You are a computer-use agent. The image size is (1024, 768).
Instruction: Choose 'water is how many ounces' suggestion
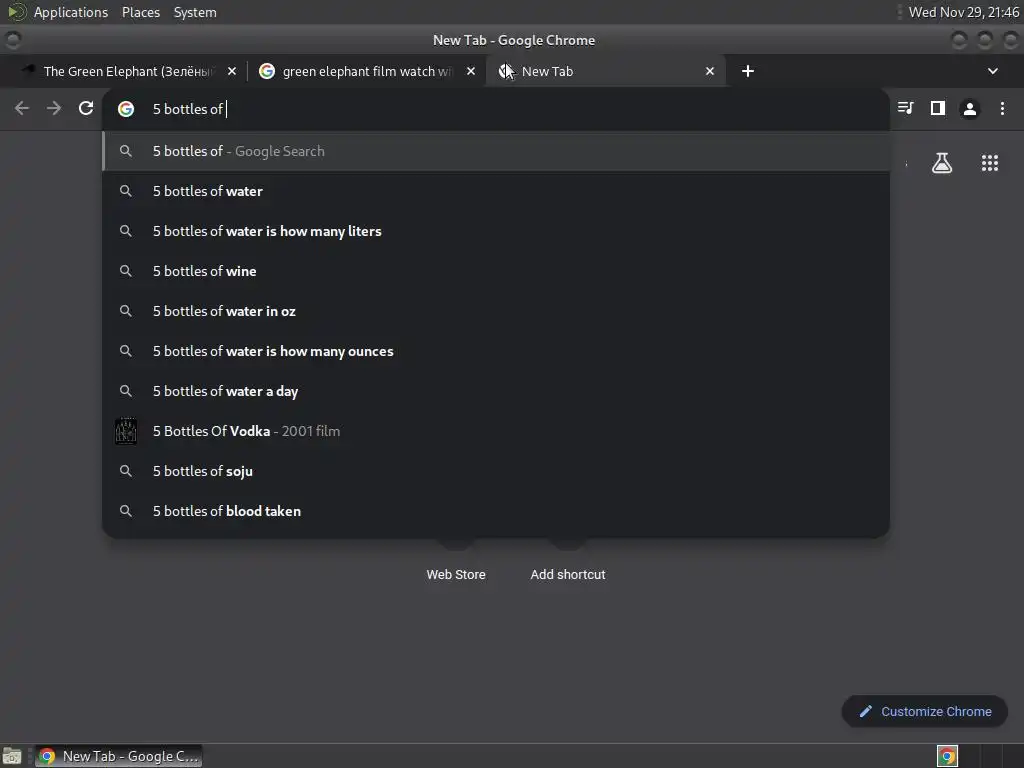pyautogui.click(x=496, y=351)
